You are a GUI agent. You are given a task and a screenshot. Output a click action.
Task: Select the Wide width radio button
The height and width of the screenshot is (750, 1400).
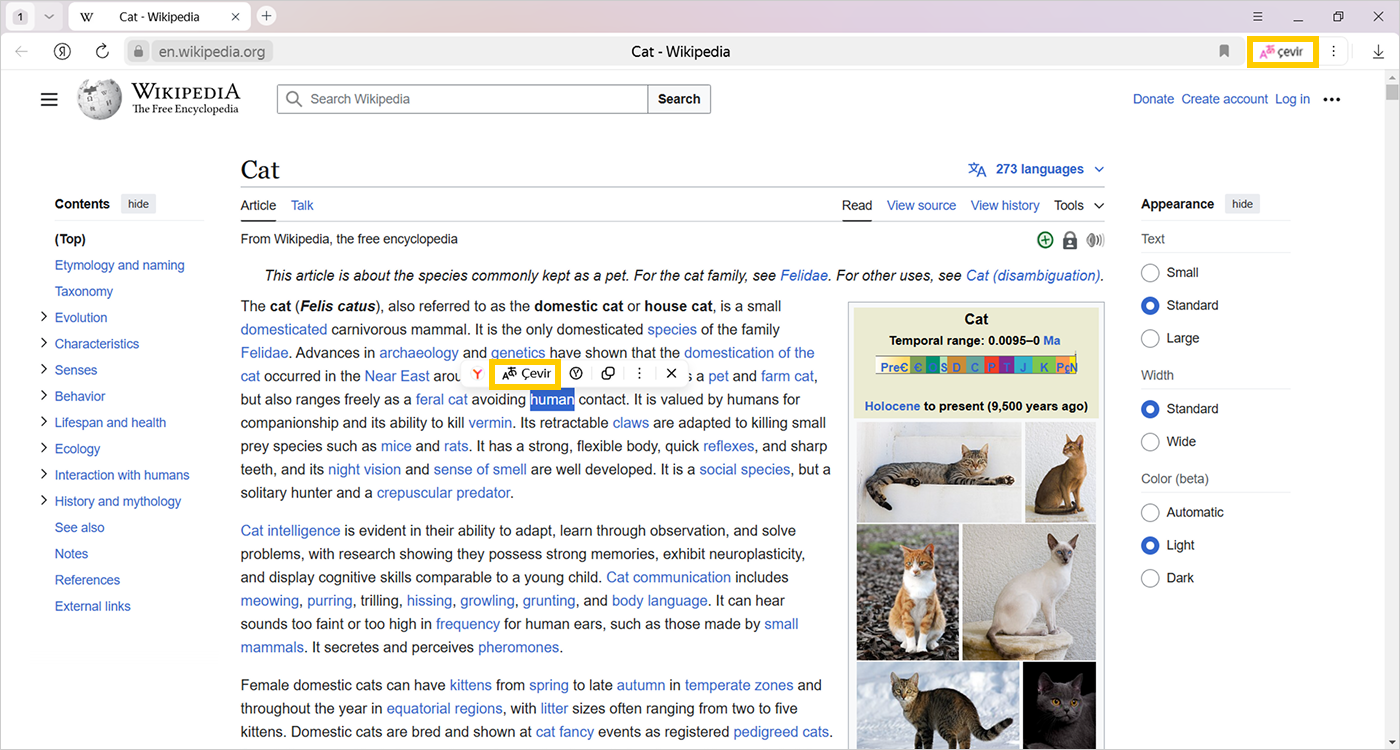(1150, 441)
